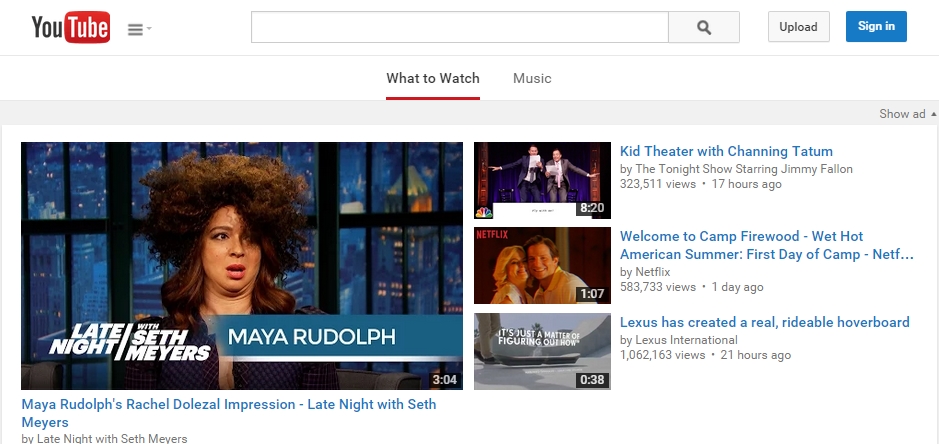
Task: Open the Maya Rudolph featured video thumbnail
Action: click(x=242, y=265)
